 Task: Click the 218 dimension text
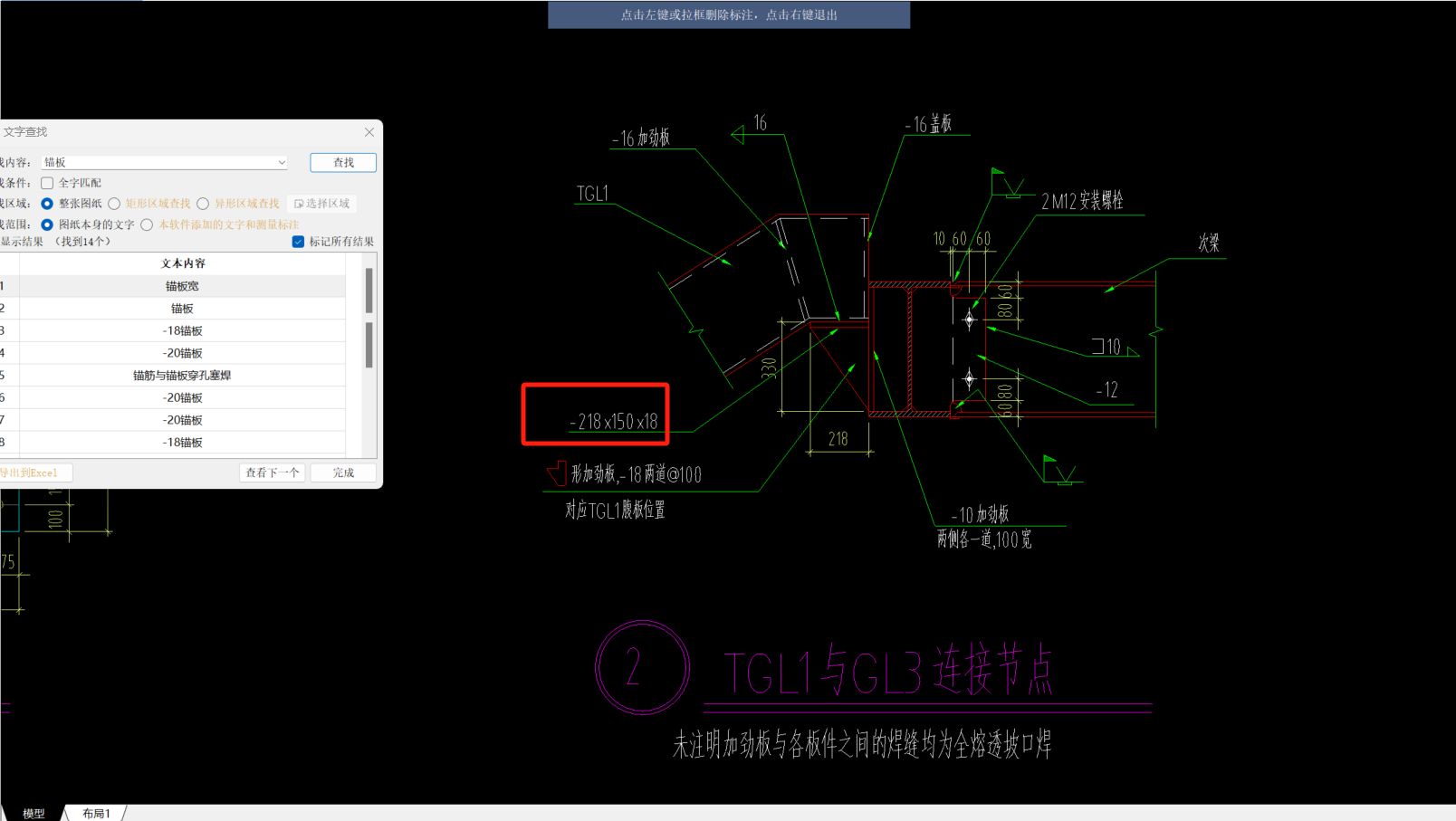pyautogui.click(x=838, y=439)
